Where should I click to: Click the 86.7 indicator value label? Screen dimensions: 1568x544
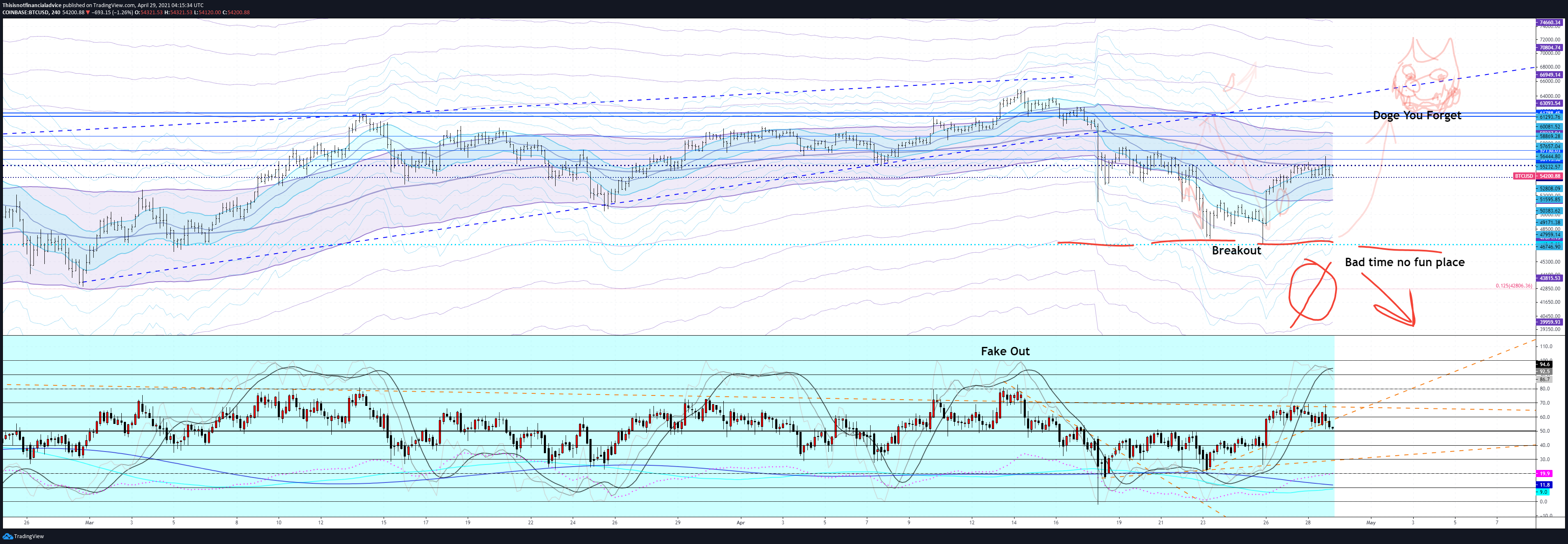[1544, 380]
